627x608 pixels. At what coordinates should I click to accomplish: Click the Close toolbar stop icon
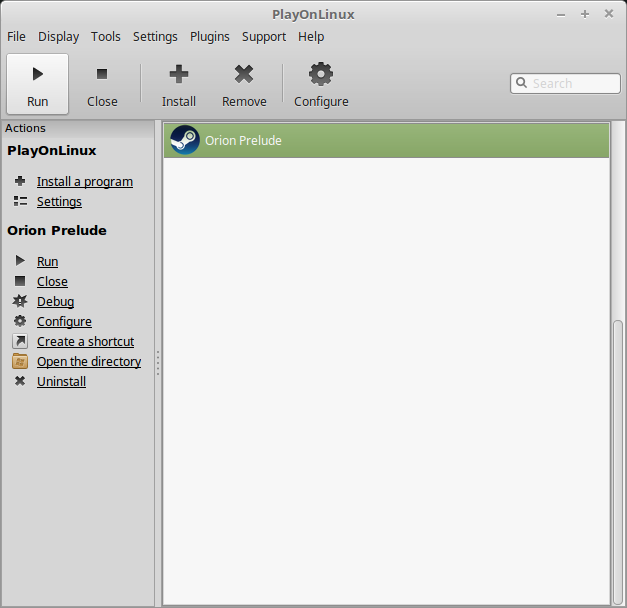(x=102, y=74)
